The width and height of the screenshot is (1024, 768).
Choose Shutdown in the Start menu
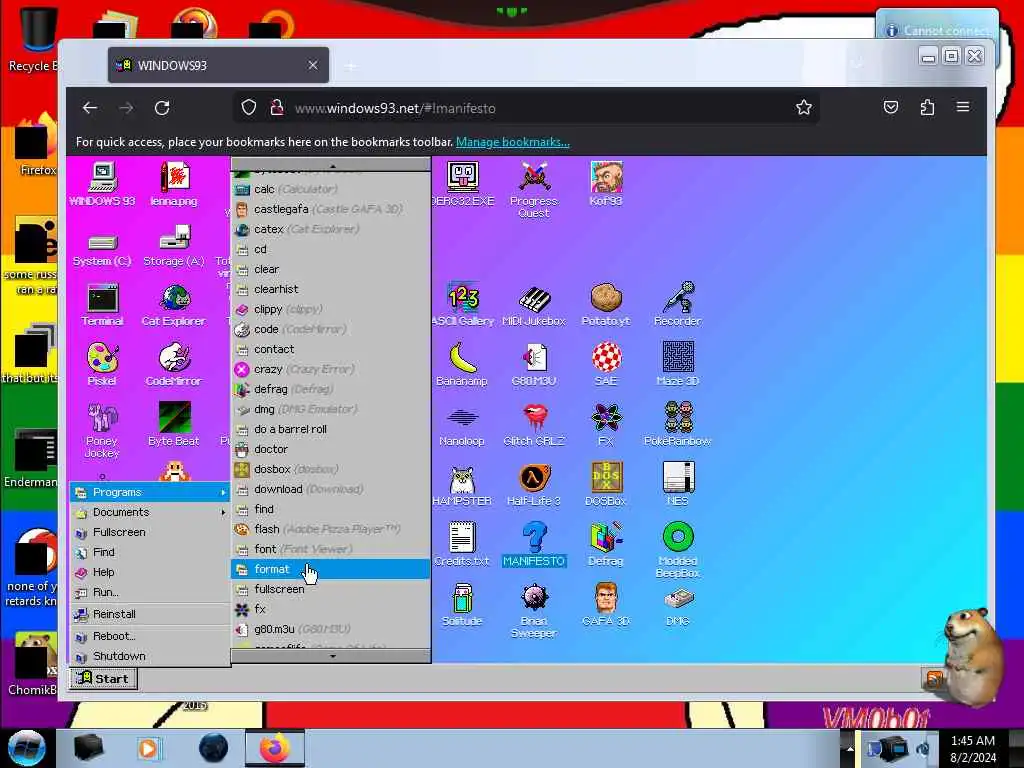tap(150, 656)
